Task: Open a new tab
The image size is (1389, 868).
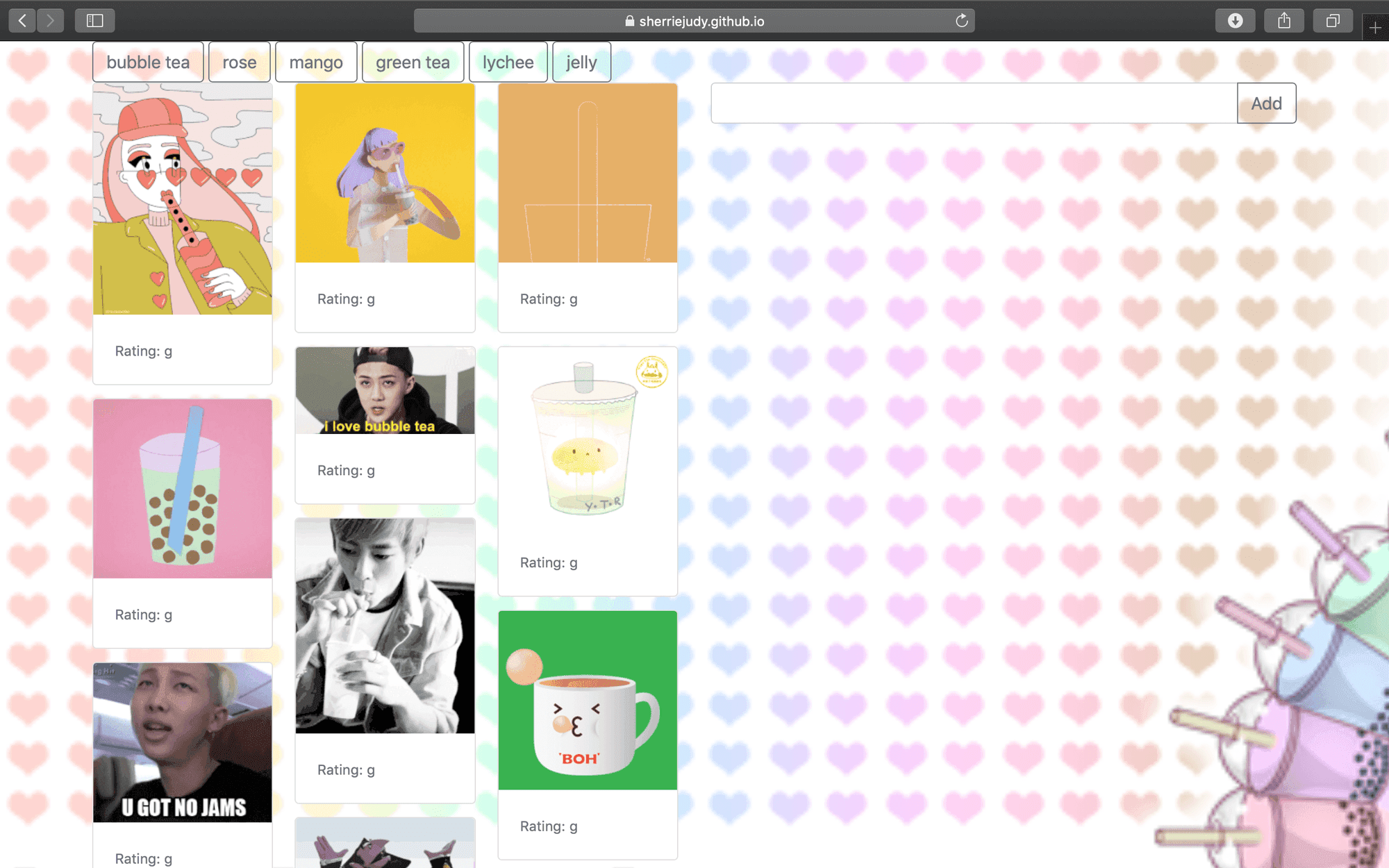Action: pyautogui.click(x=1375, y=28)
